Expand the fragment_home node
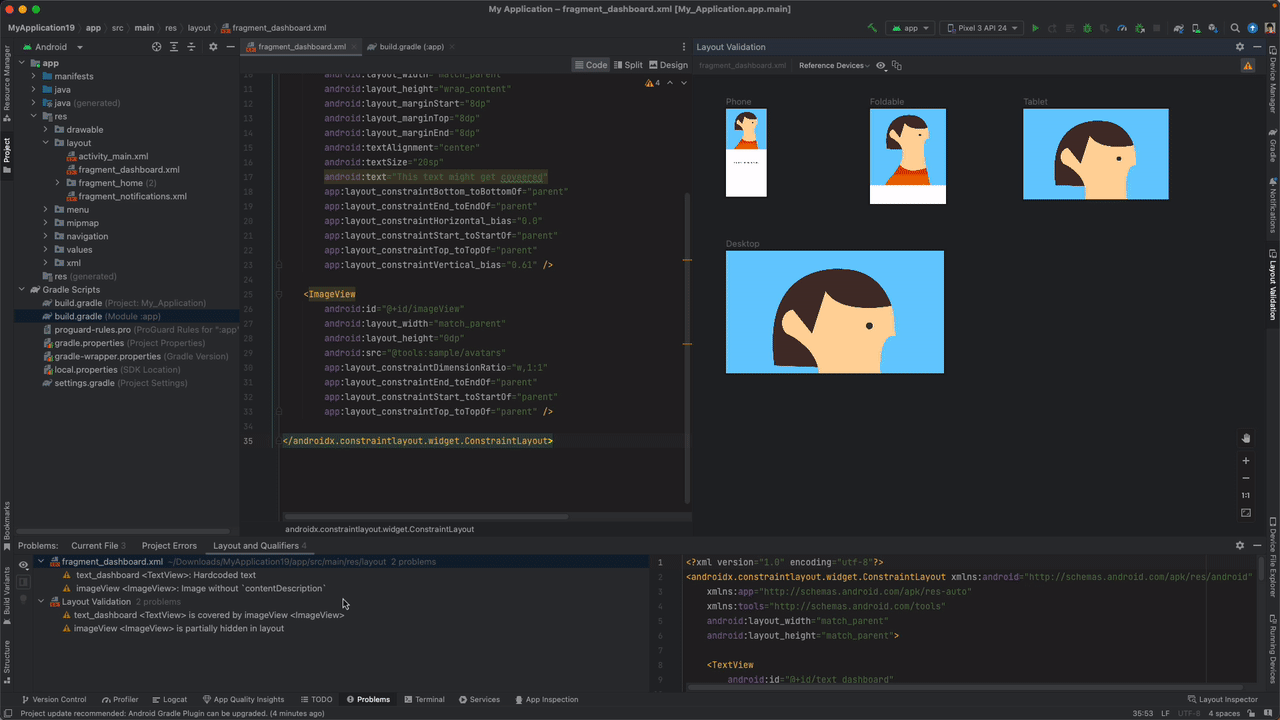This screenshot has width=1280, height=720. 57,183
